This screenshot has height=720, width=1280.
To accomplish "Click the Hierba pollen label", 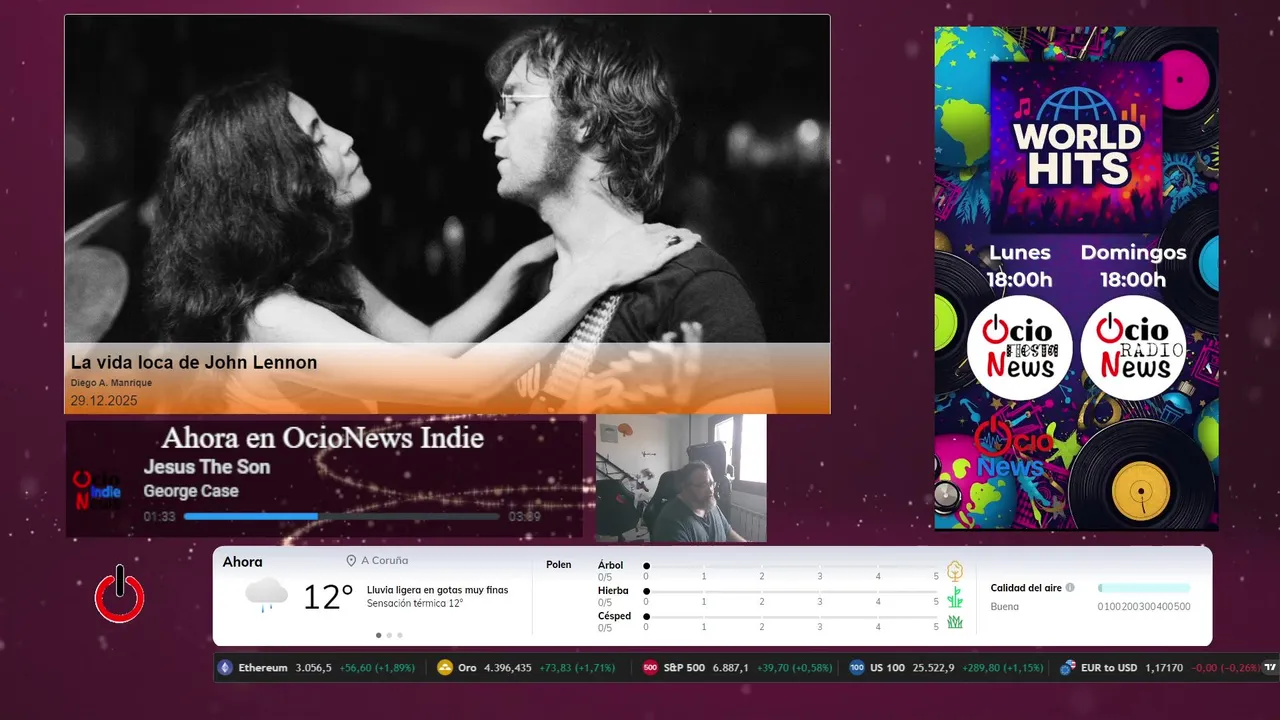I will point(614,591).
